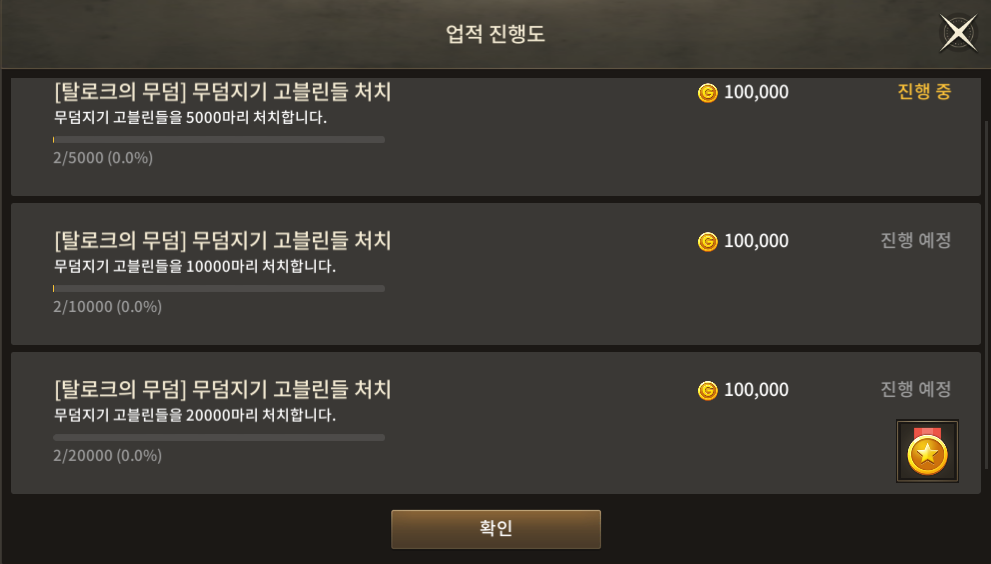The width and height of the screenshot is (991, 564).
Task: Click the 2/20000 (0.0%) progress text
Action: tap(107, 455)
